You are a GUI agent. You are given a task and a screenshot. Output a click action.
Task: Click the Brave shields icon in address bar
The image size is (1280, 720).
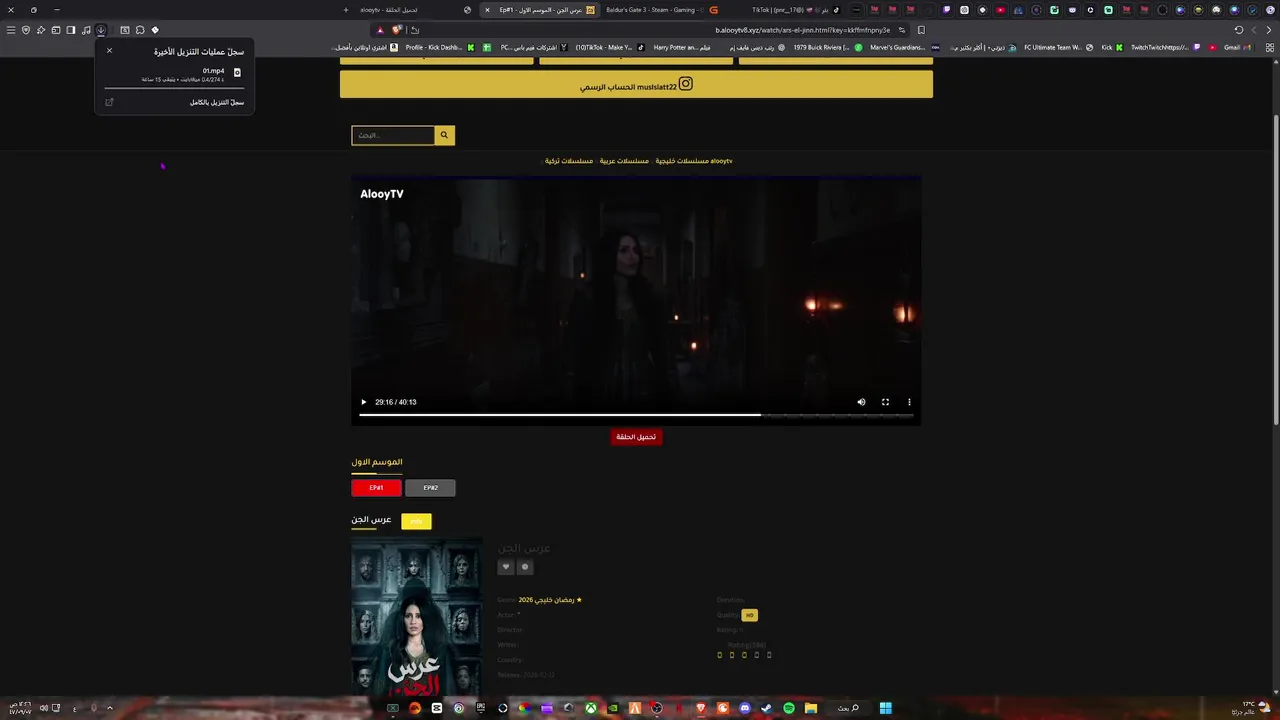coord(396,30)
